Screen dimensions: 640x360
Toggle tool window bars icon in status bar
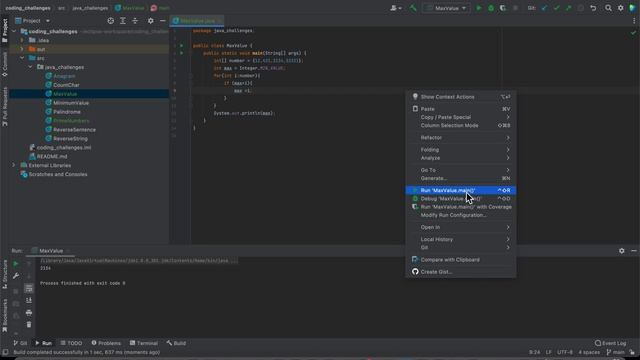[x=5, y=352]
